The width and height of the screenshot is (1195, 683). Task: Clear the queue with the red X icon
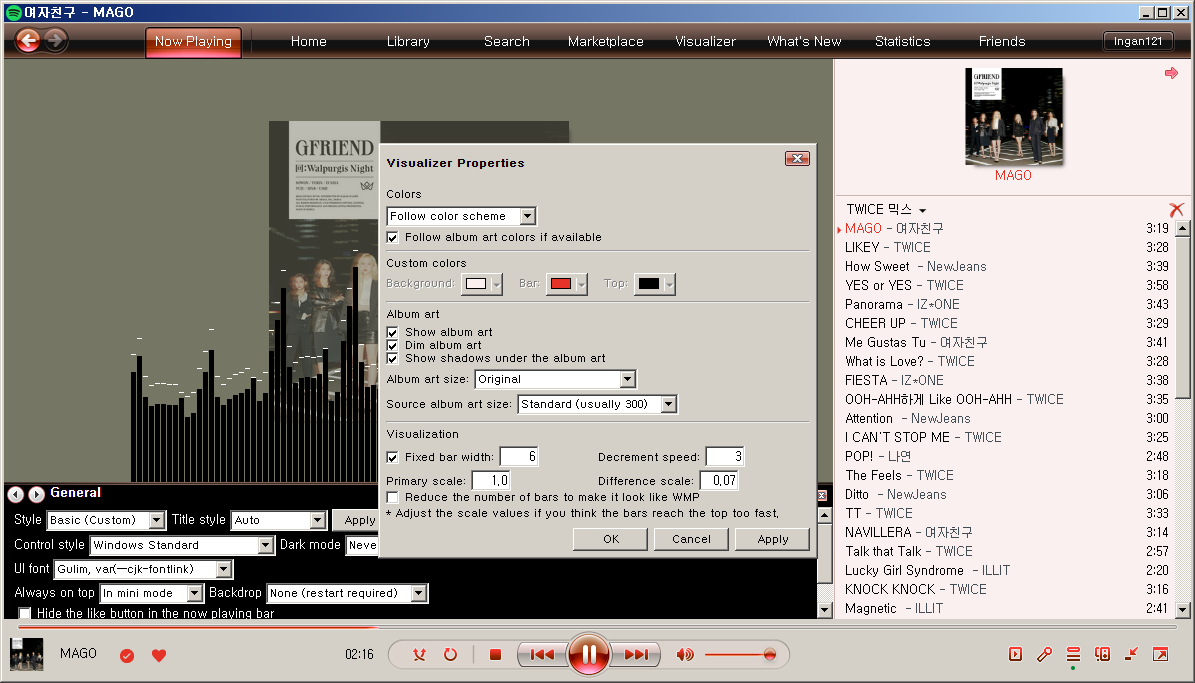coord(1177,209)
